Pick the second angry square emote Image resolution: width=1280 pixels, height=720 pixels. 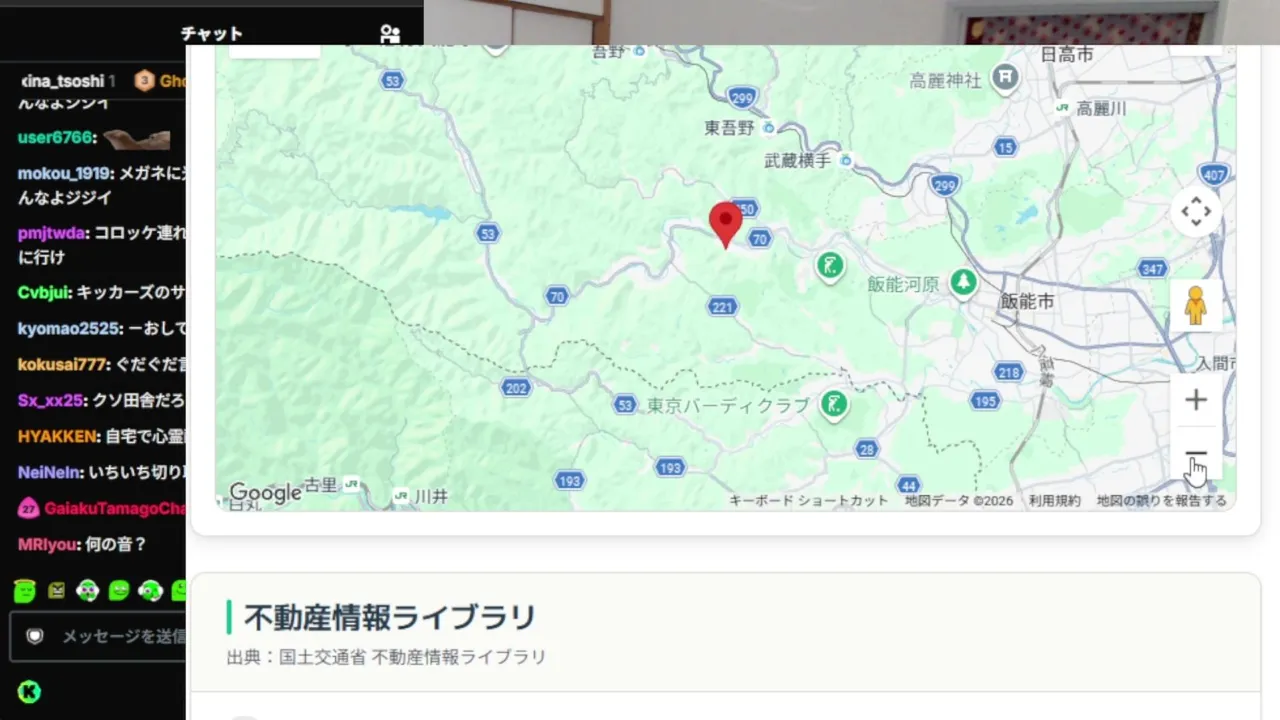pos(57,590)
